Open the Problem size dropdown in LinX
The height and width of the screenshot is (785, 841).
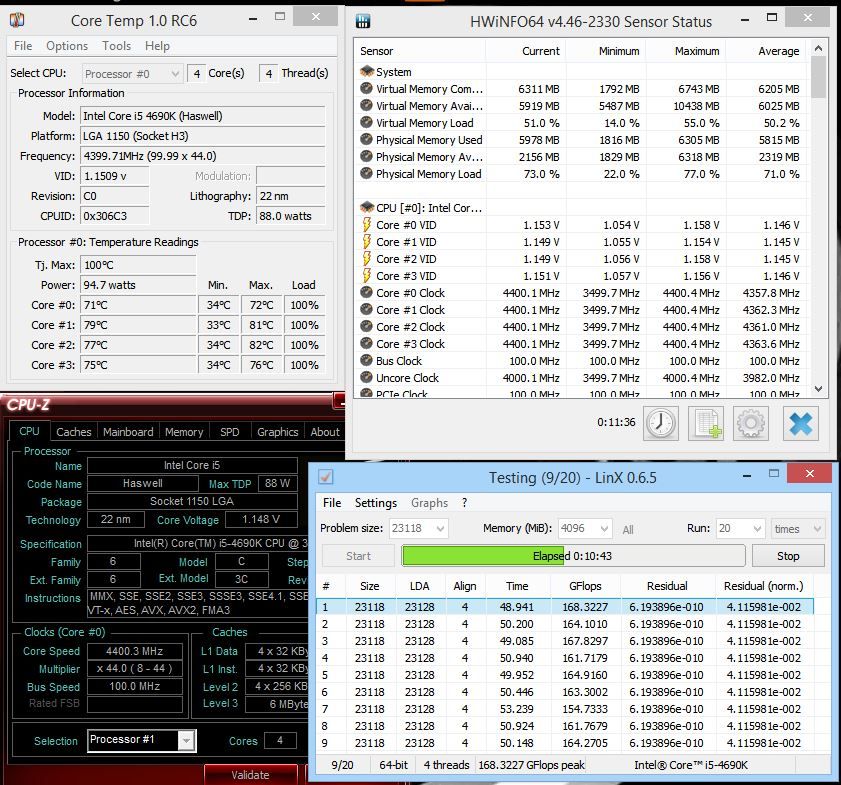[x=418, y=529]
